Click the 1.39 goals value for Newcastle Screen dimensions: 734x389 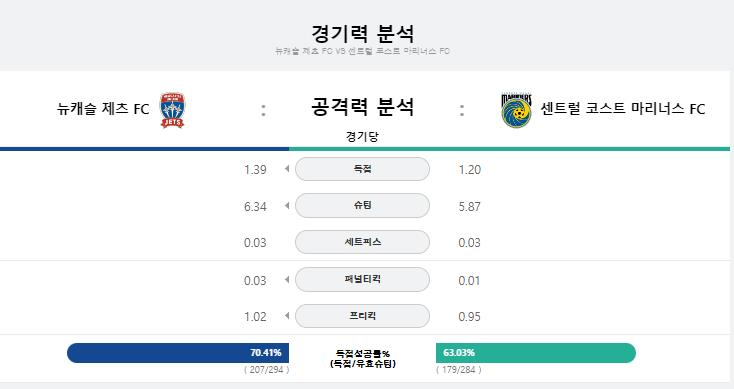(255, 169)
